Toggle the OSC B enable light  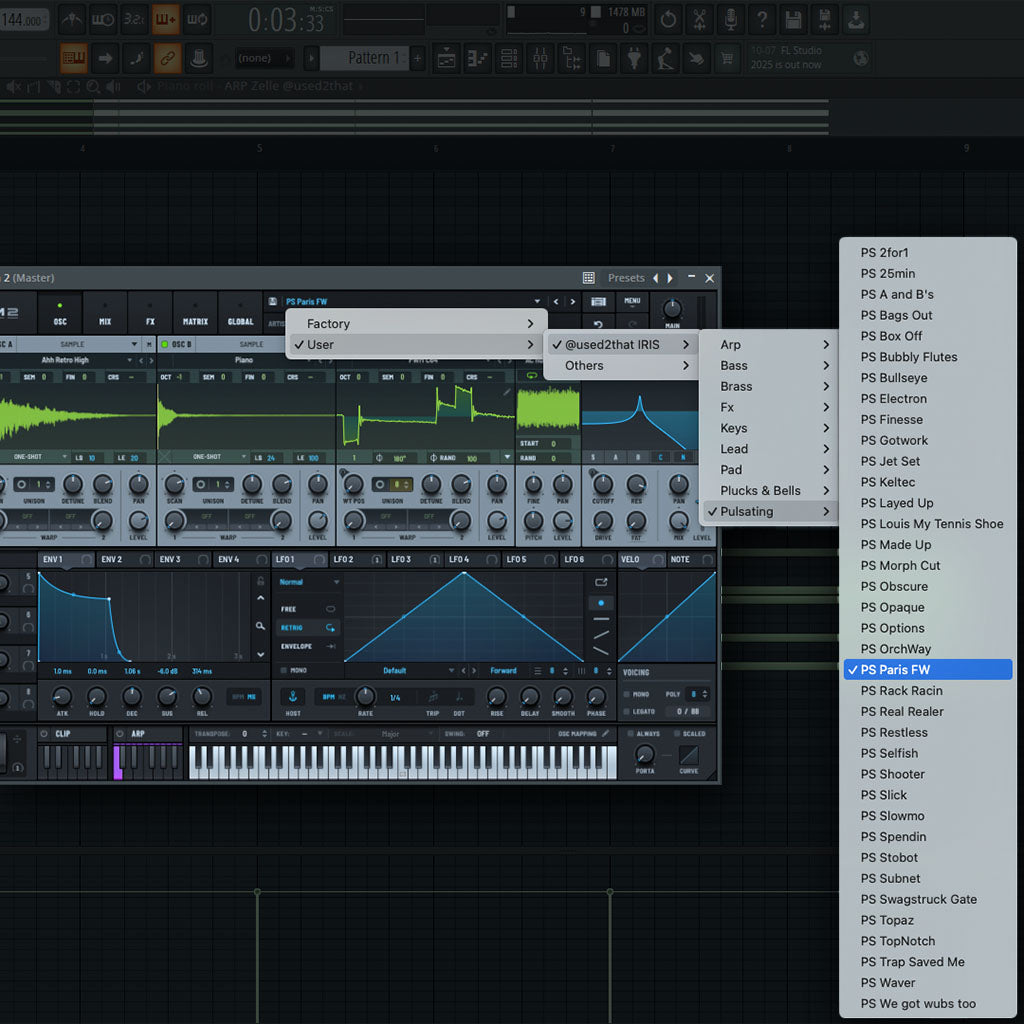165,344
